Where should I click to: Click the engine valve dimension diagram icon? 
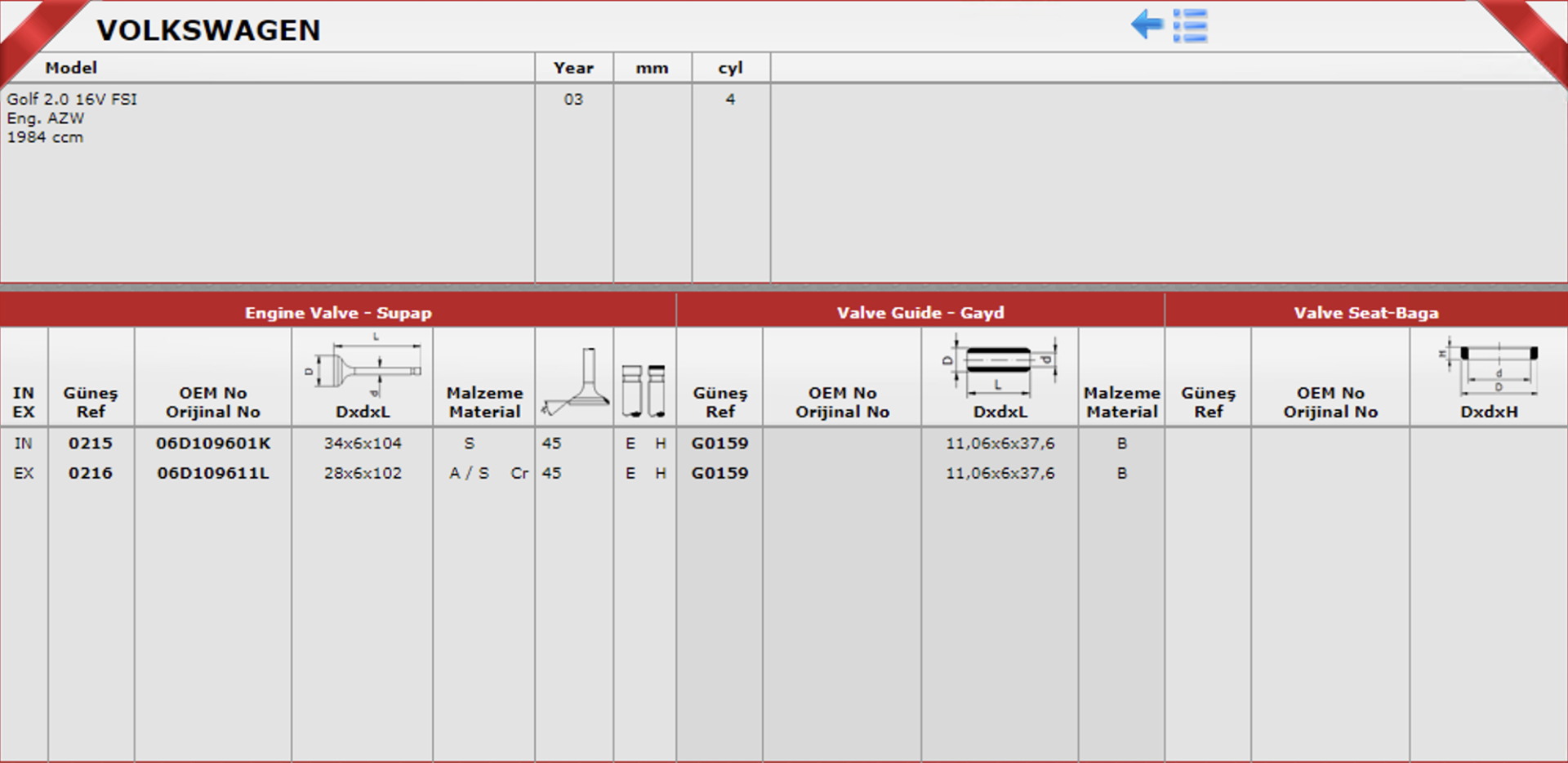pyautogui.click(x=363, y=368)
